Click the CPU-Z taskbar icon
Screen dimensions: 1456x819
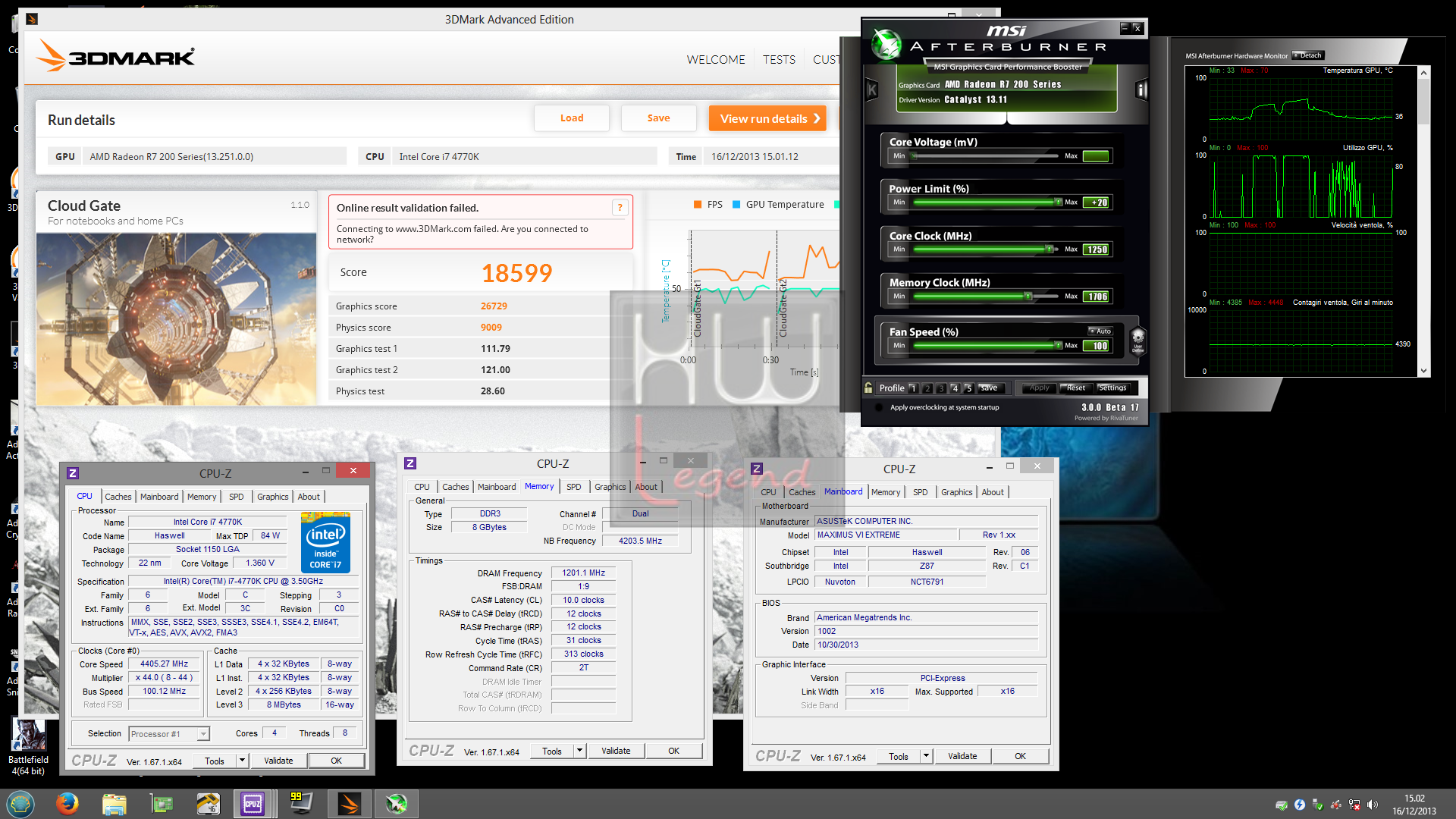[252, 803]
